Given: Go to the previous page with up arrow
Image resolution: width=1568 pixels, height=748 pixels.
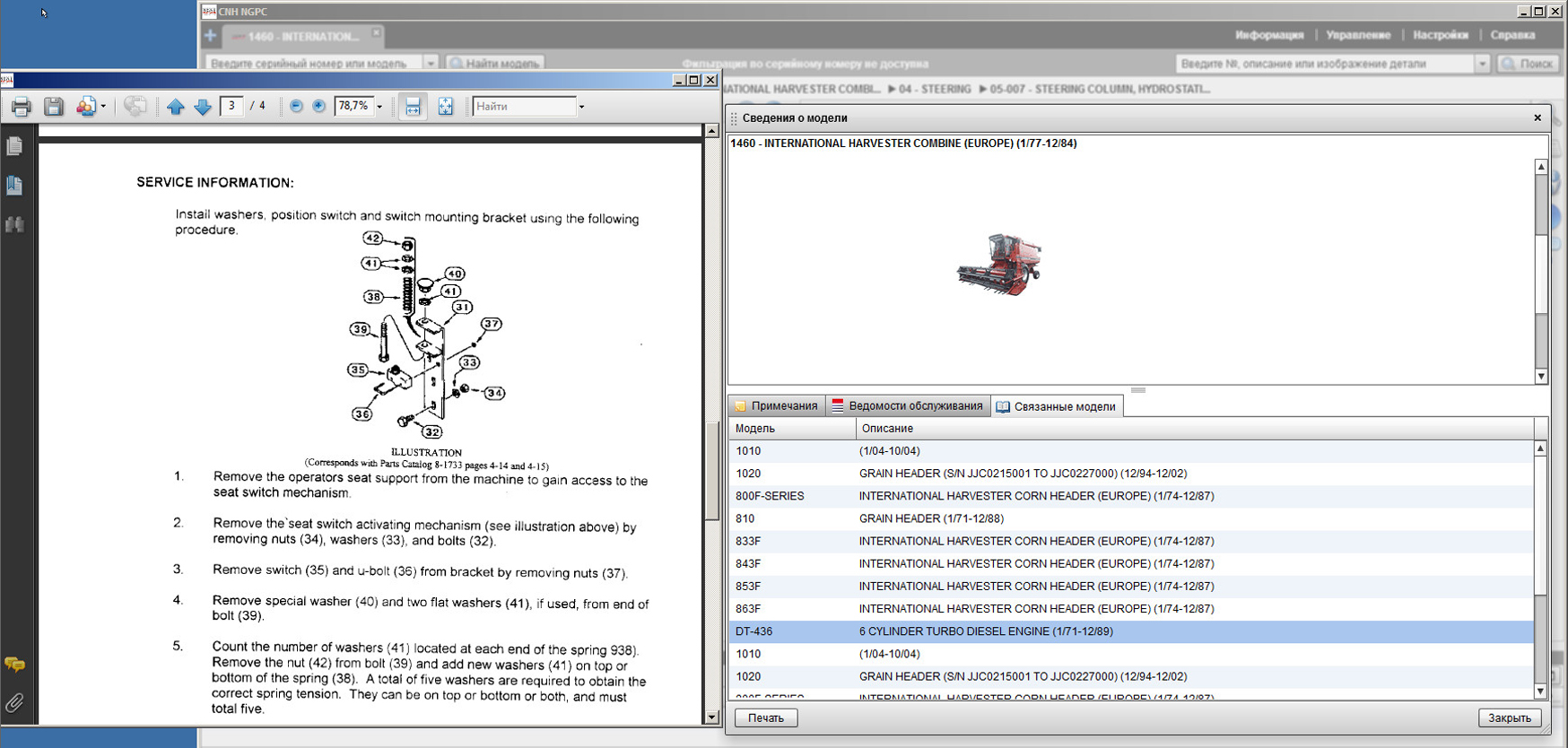Looking at the screenshot, I should point(176,107).
